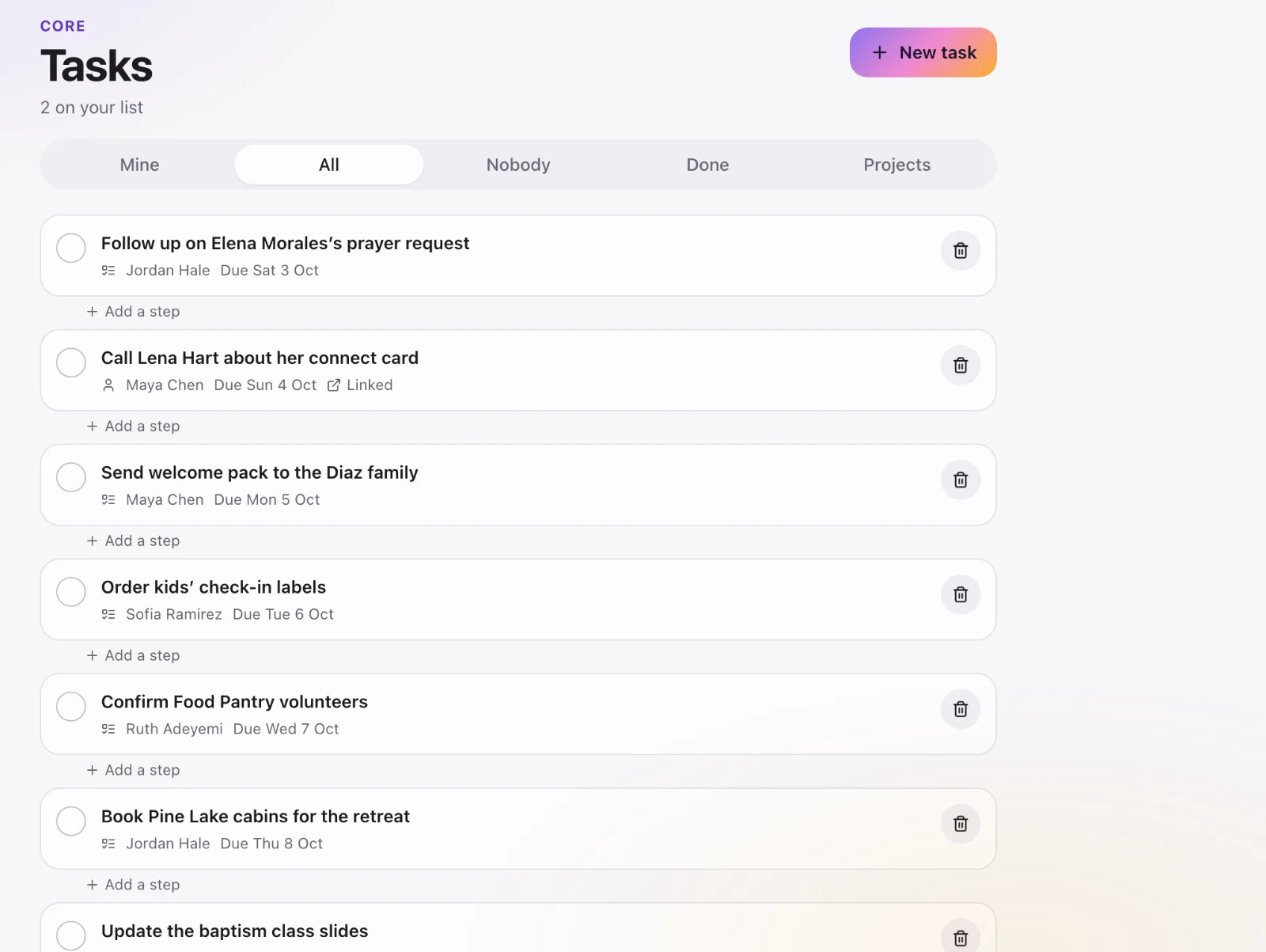1266x952 pixels.
Task: Click checklist icon beside Jordan Hale, Due Thu 8 Oct
Action: click(108, 844)
